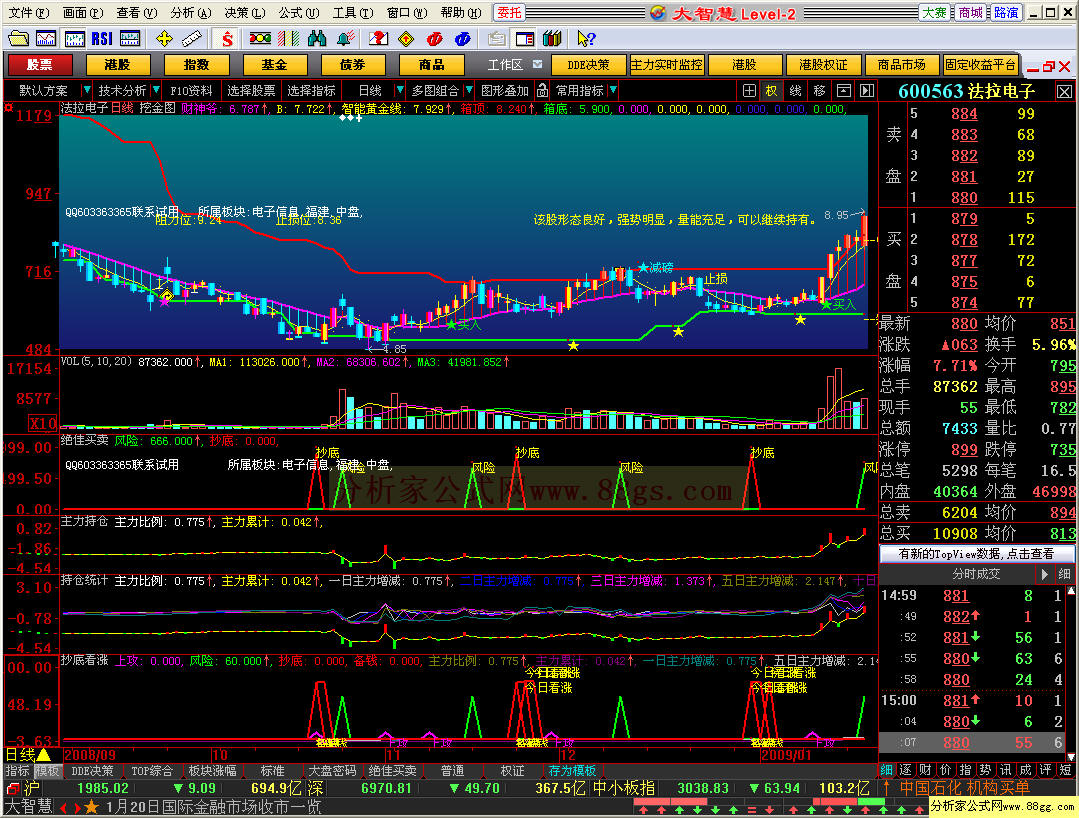
Task: Click the orange star news ticker icon
Action: (x=91, y=807)
